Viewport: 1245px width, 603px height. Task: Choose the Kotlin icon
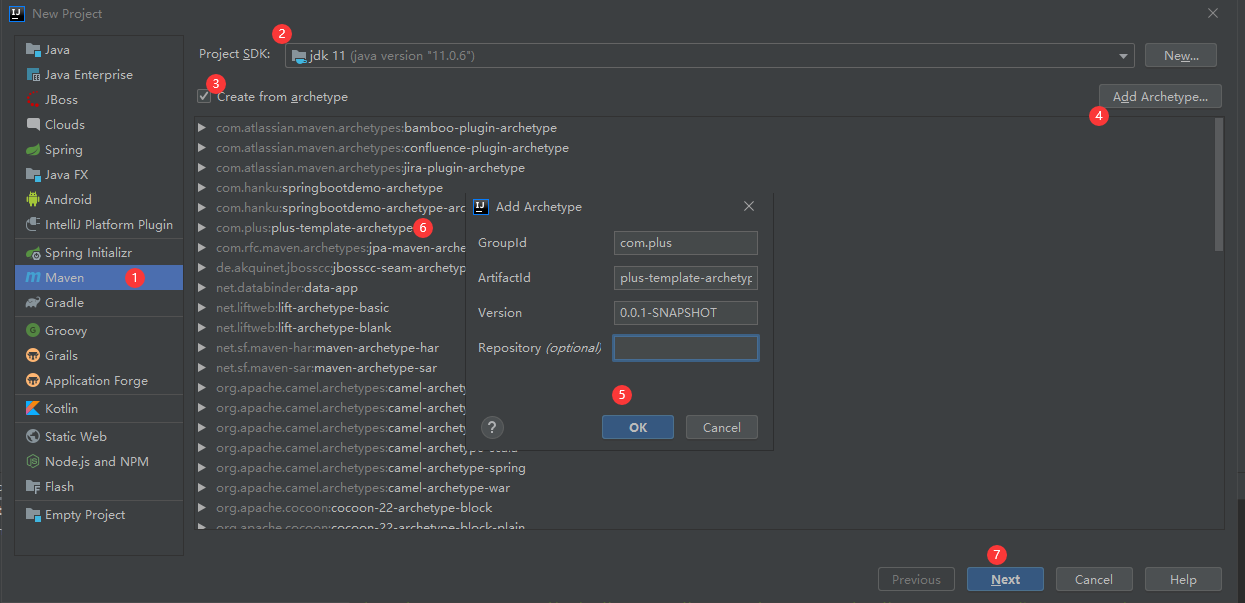[33, 409]
